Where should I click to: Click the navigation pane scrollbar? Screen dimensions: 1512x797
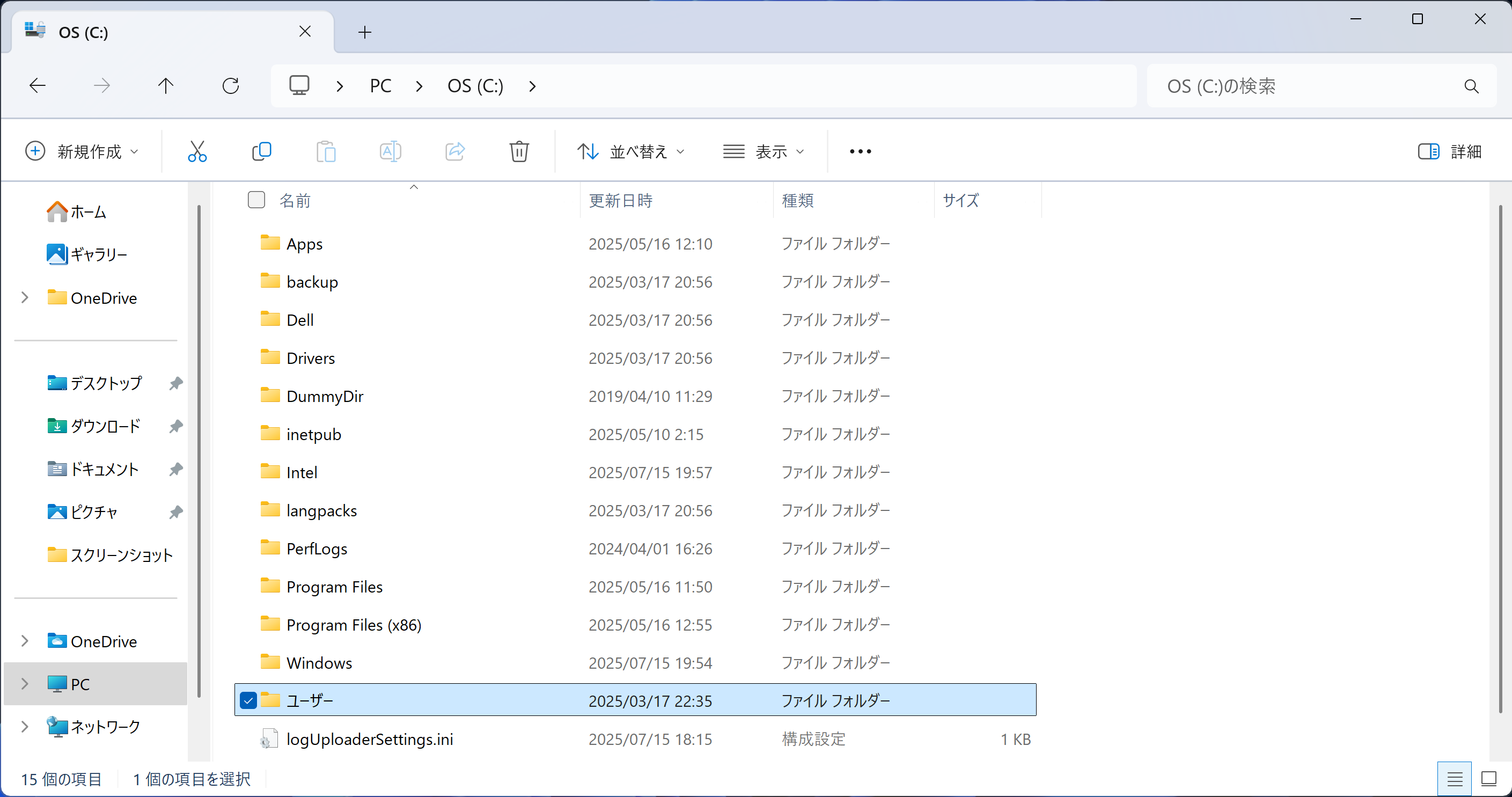point(199,451)
